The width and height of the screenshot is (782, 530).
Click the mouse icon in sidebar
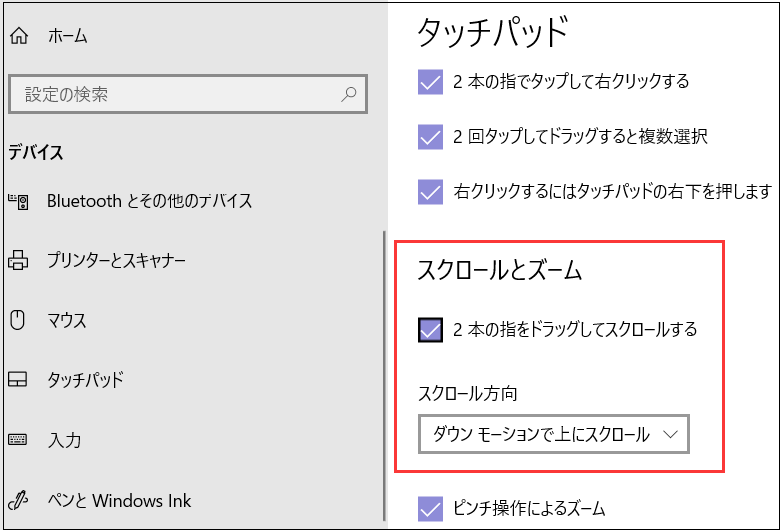click(x=18, y=321)
